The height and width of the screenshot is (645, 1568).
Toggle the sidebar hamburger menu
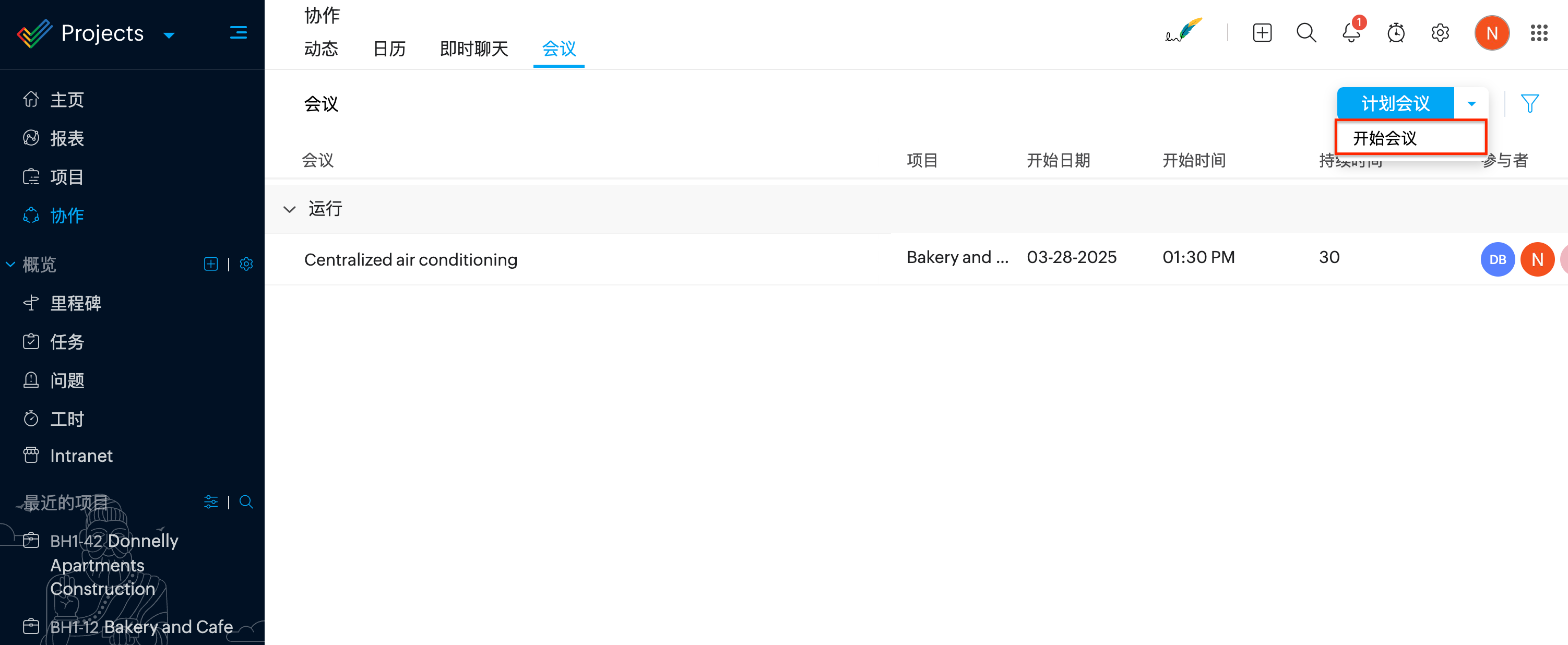[238, 33]
